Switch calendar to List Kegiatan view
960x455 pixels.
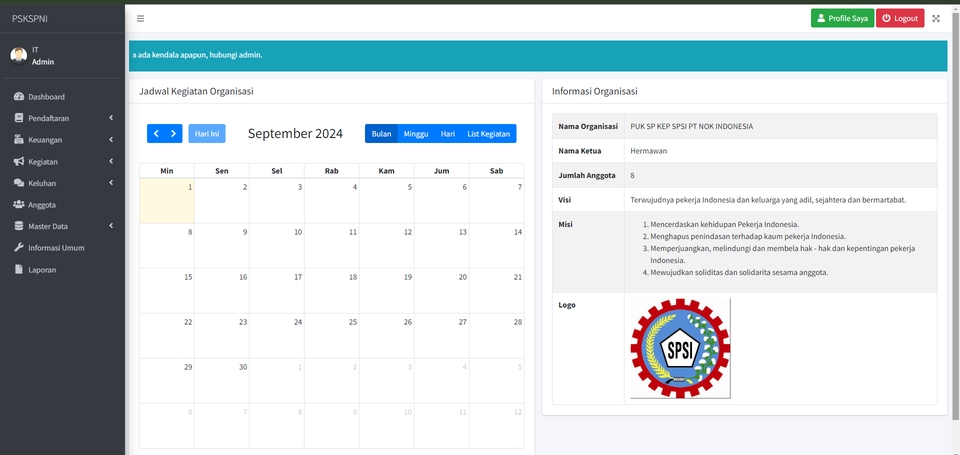click(x=489, y=133)
